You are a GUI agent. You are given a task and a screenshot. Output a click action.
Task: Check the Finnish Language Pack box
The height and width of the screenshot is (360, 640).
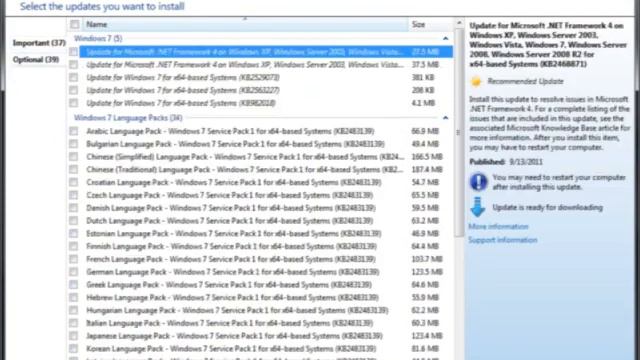point(73,246)
